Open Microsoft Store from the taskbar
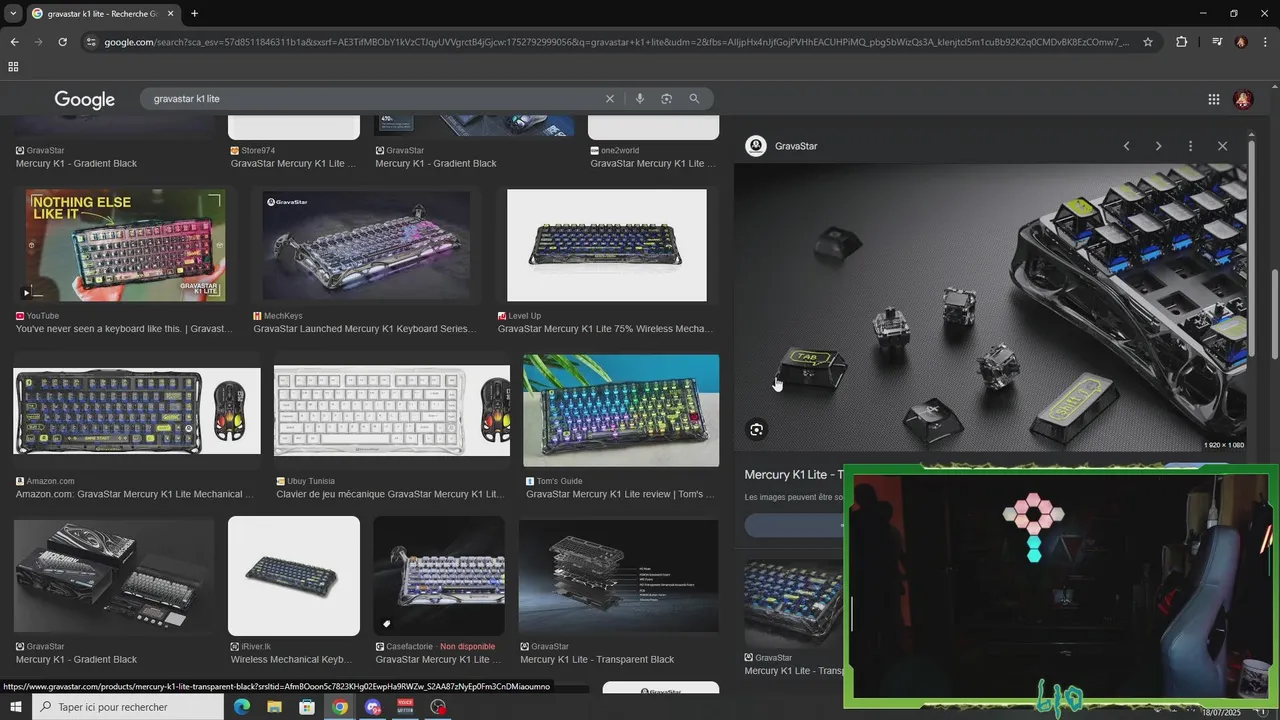This screenshot has width=1280, height=720. (307, 707)
